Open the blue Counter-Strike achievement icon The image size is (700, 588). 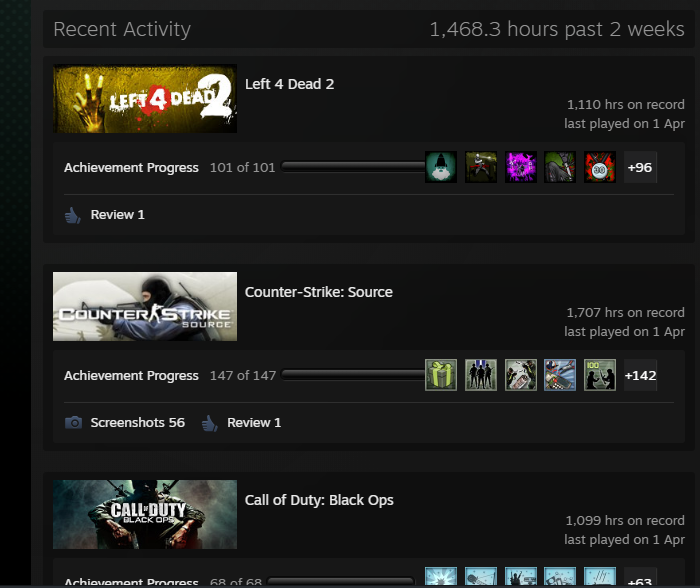(x=560, y=375)
